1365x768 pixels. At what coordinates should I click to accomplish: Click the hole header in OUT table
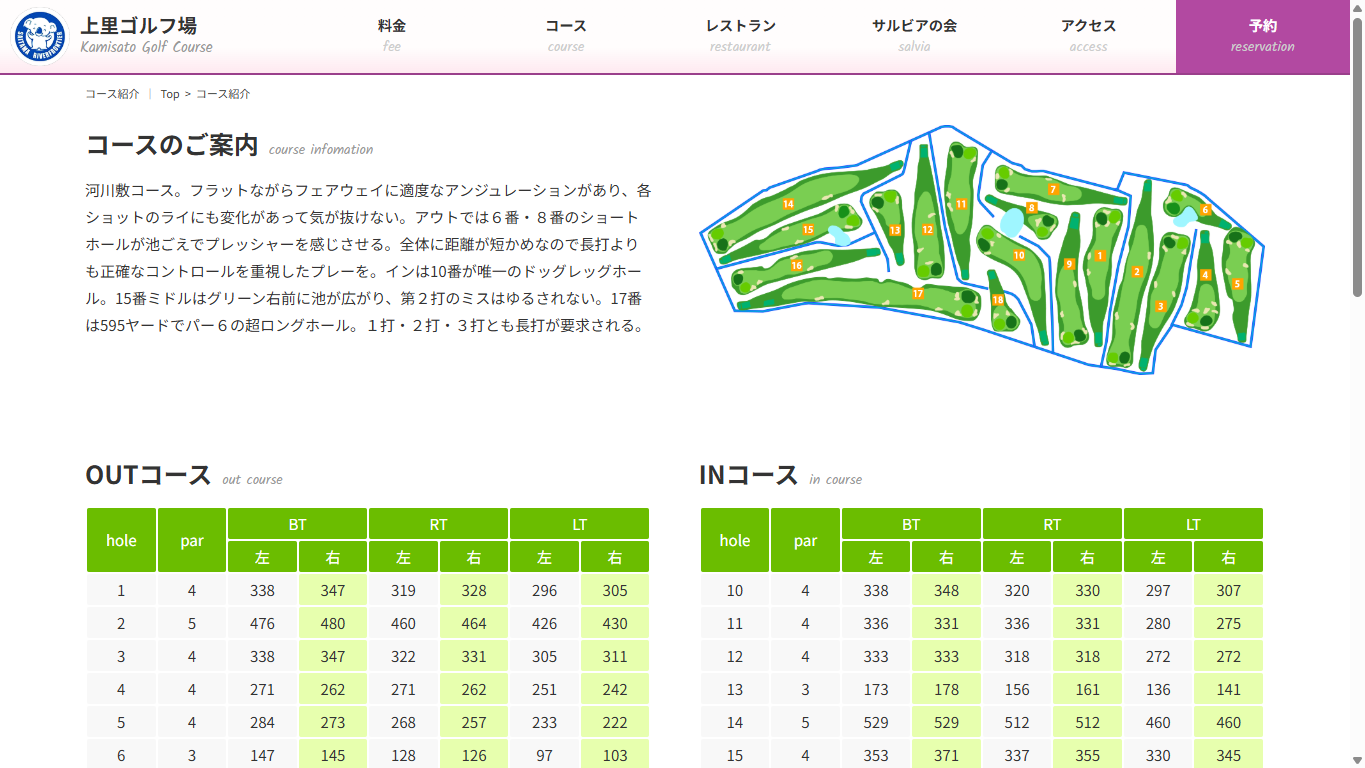121,541
